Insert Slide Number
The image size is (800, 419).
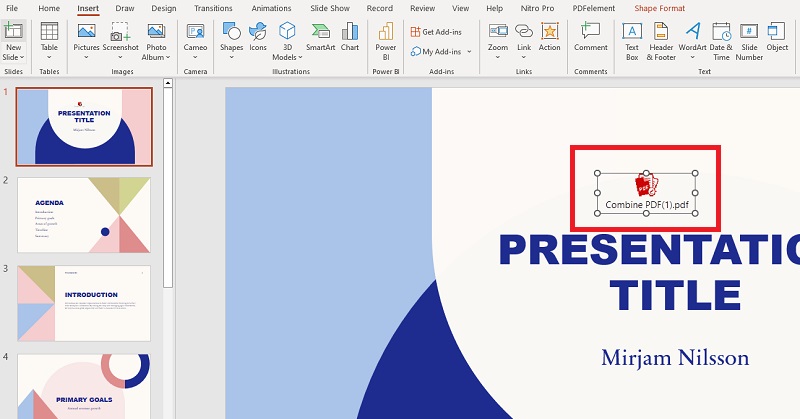click(x=749, y=42)
